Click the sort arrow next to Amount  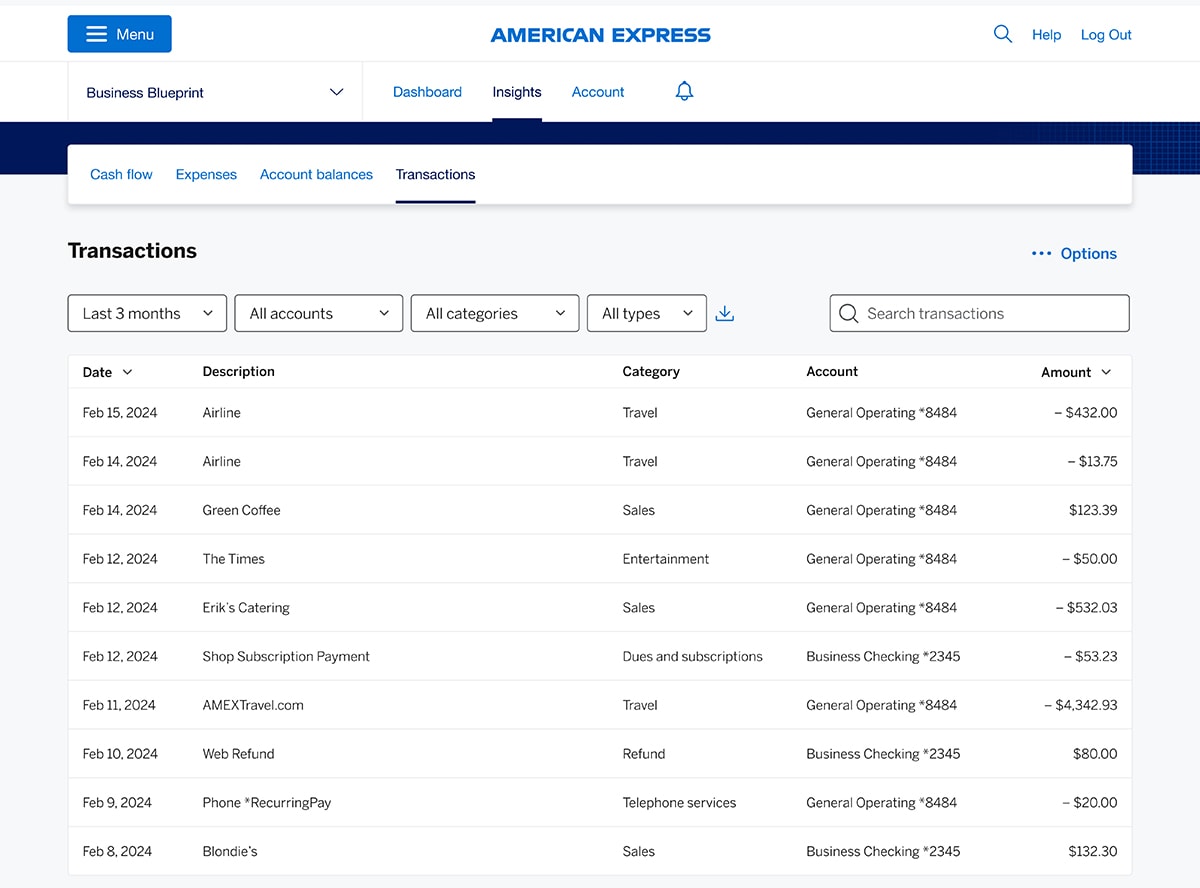click(1106, 372)
